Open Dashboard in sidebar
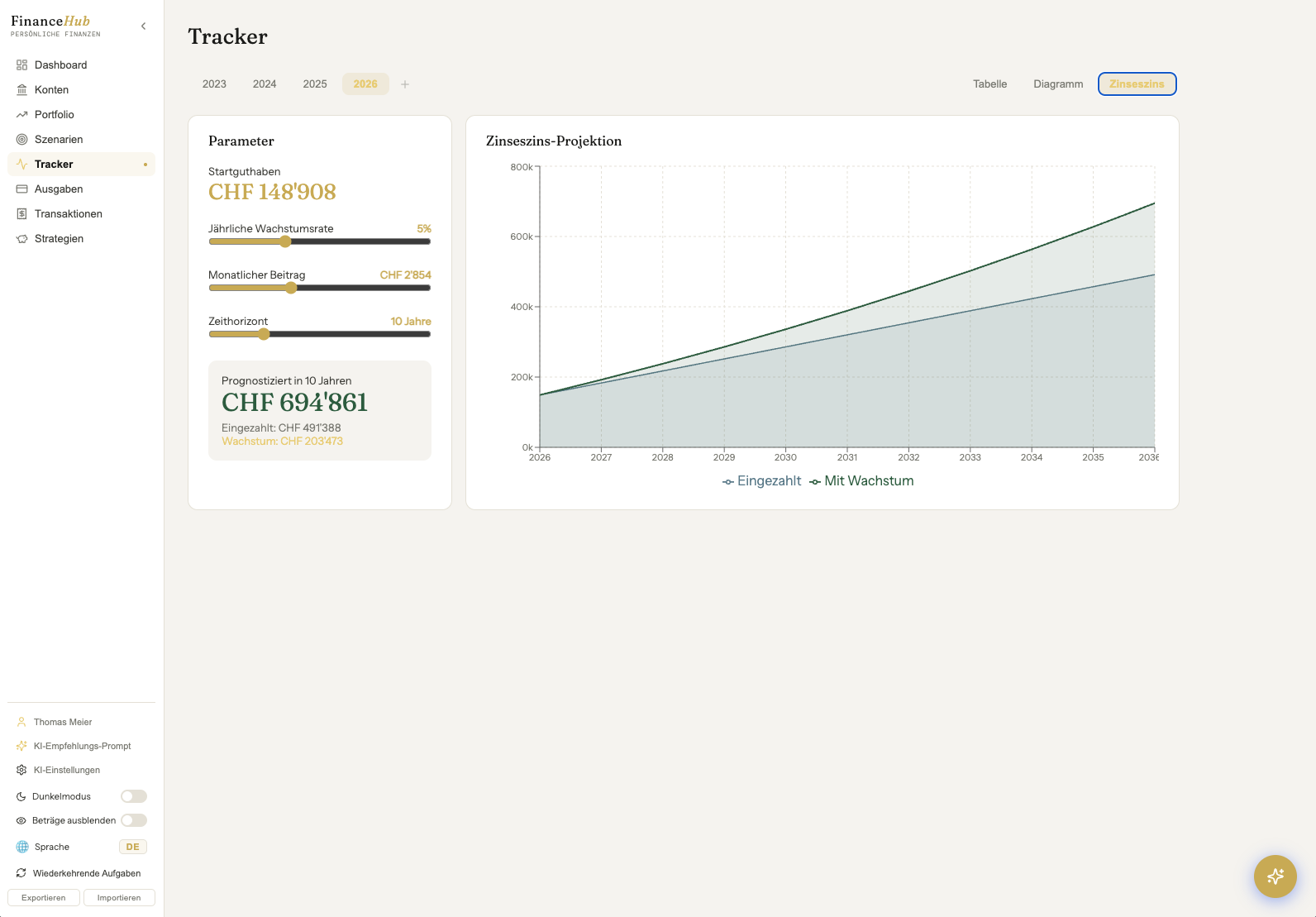This screenshot has height=917, width=1316. pyautogui.click(x=81, y=65)
